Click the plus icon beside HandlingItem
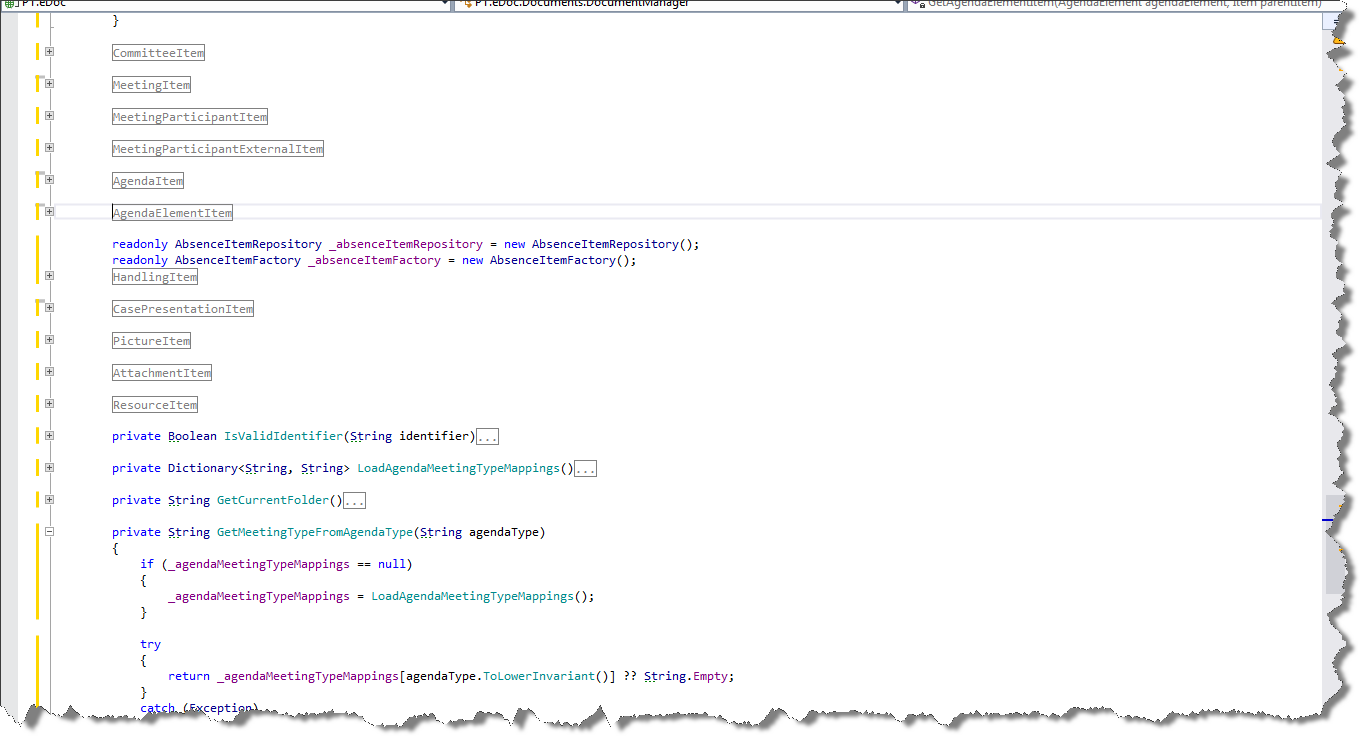1360x736 pixels. pos(49,276)
